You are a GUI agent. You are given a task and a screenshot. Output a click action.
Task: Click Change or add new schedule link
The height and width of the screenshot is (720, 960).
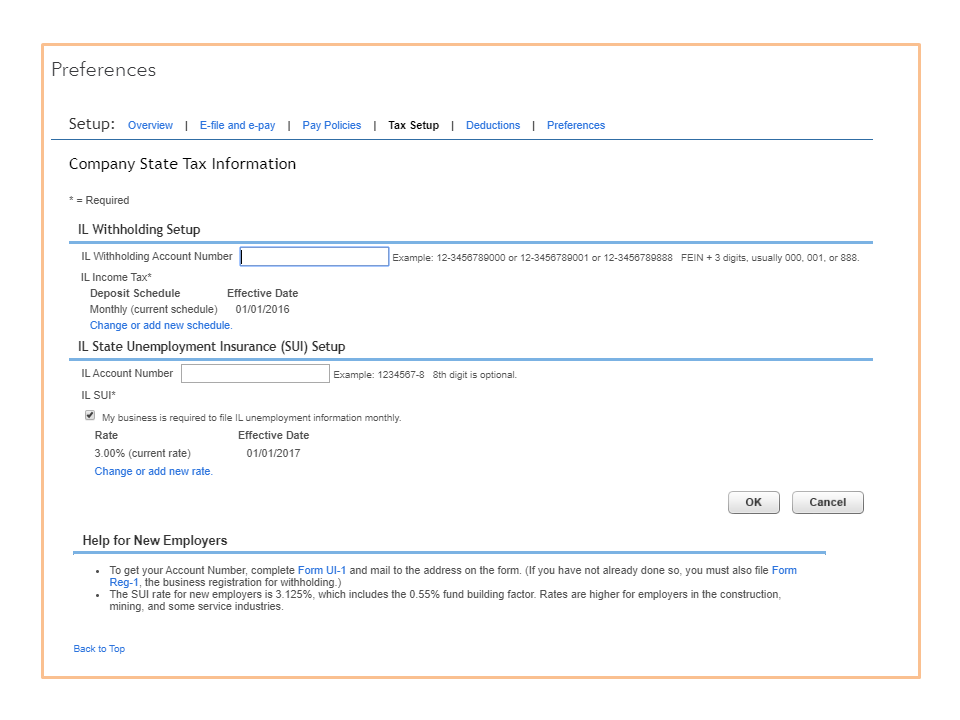(x=161, y=326)
